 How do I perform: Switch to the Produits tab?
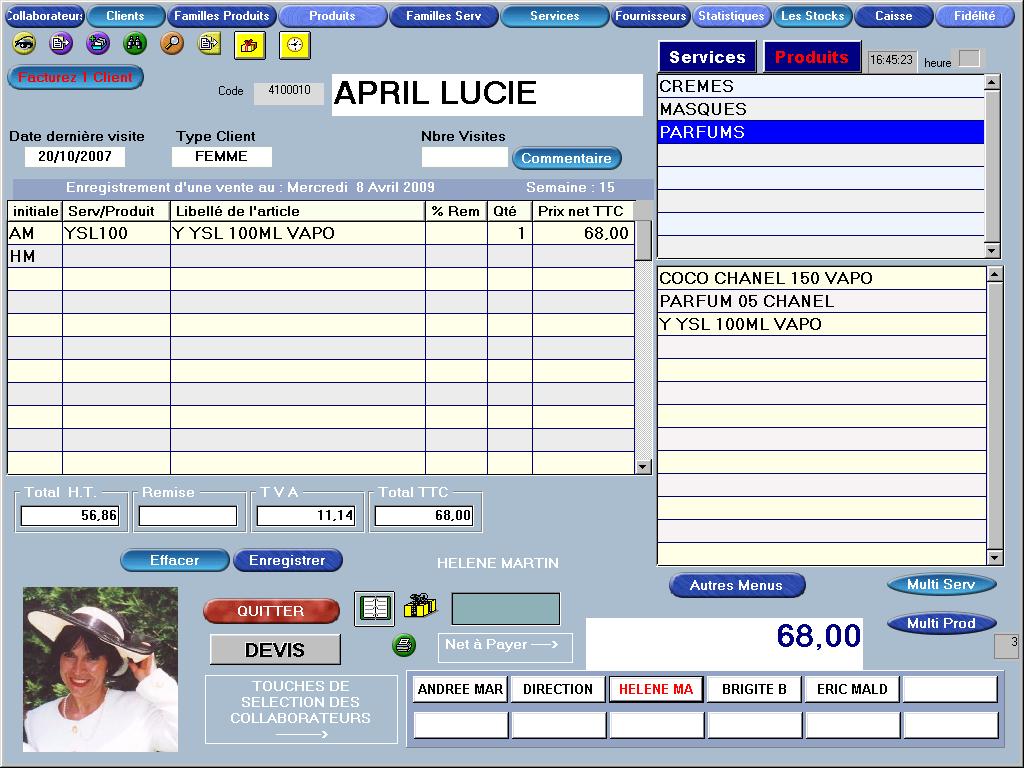[x=811, y=57]
